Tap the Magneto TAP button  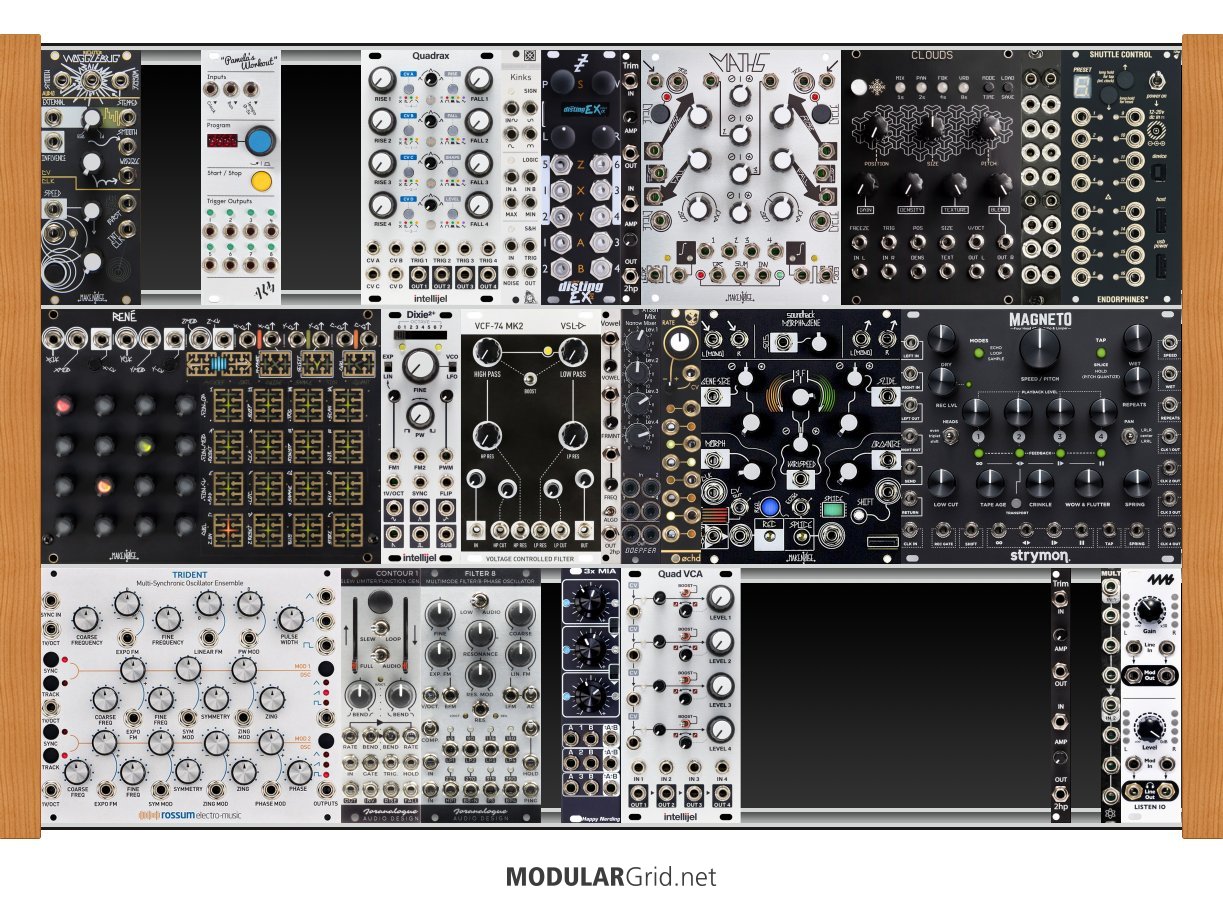pyautogui.click(x=1100, y=352)
